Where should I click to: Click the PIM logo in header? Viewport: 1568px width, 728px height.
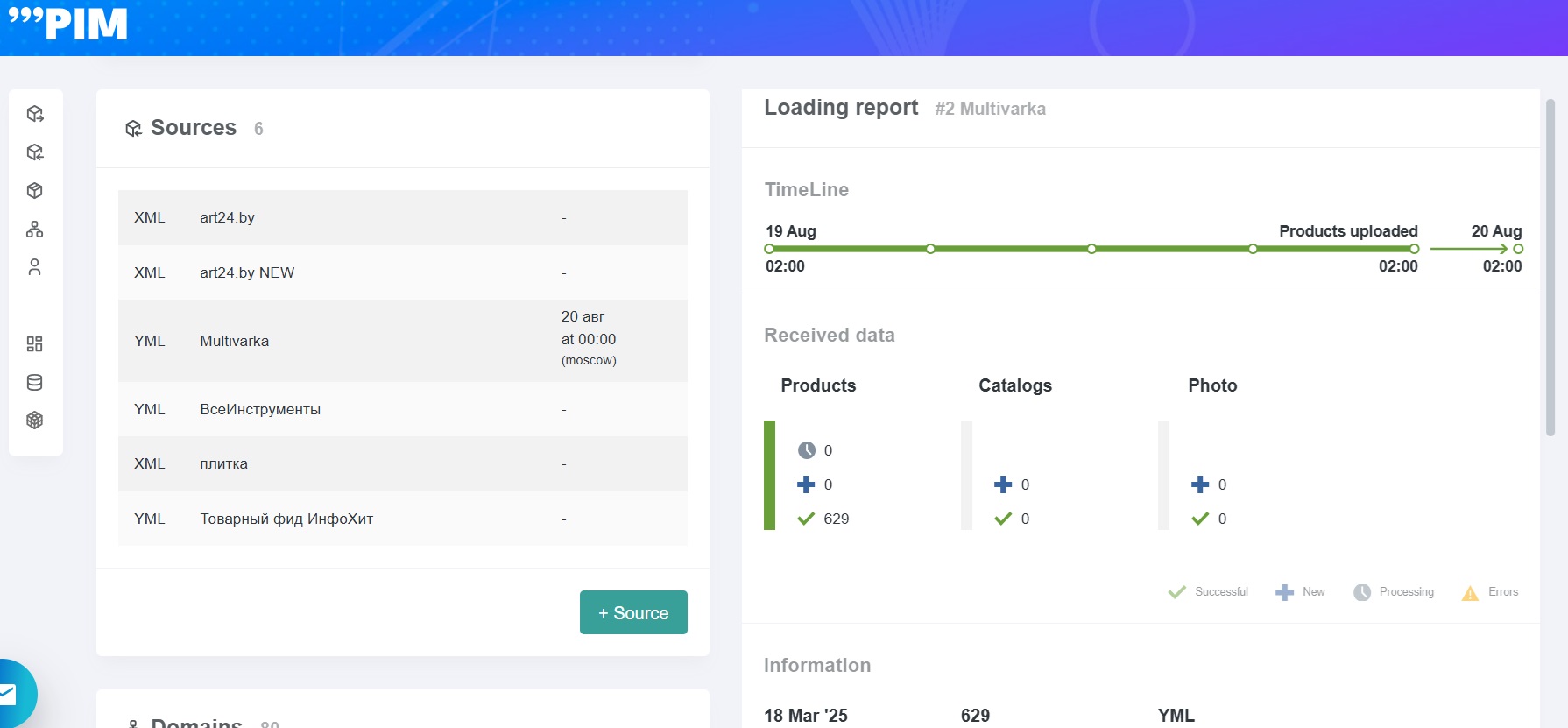(x=68, y=24)
